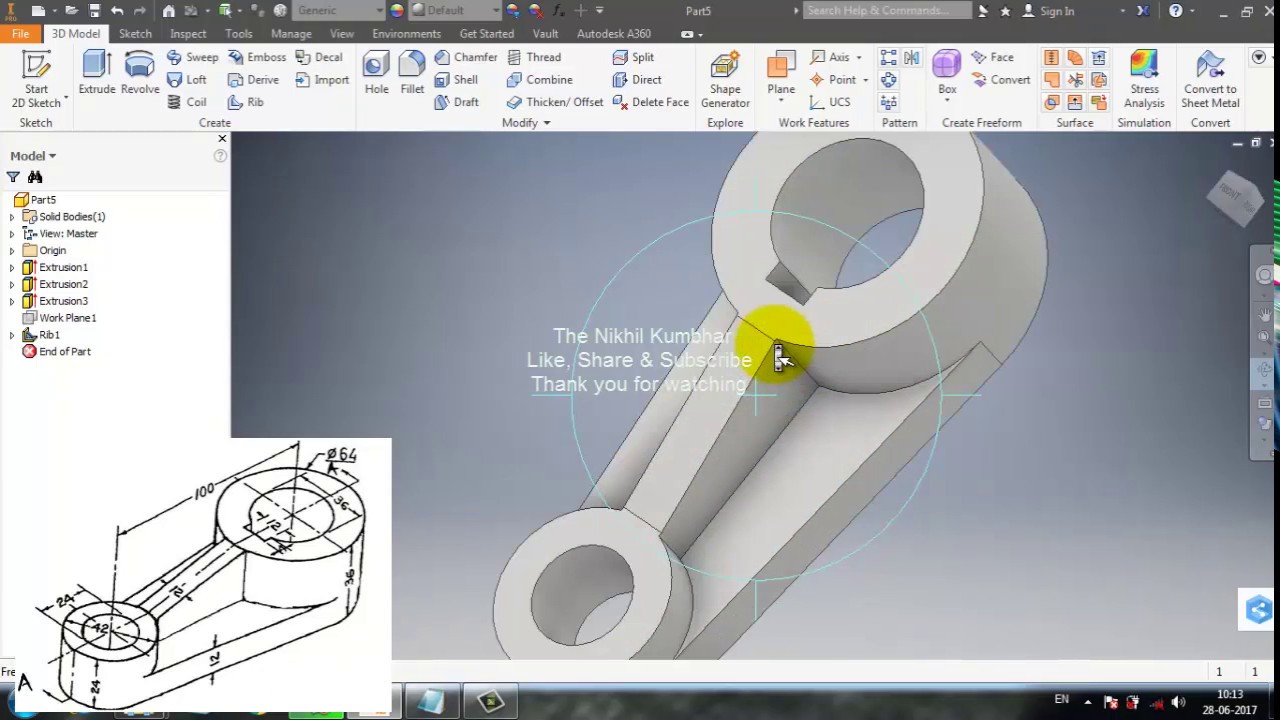Switch to the Sketch tab

(x=135, y=33)
